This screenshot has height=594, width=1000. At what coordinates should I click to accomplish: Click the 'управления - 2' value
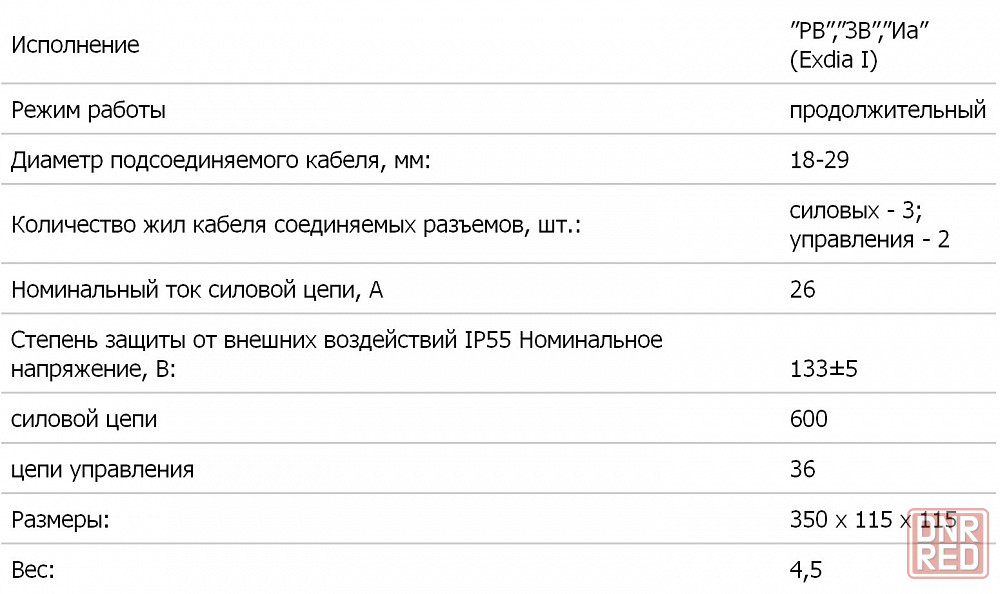869,240
